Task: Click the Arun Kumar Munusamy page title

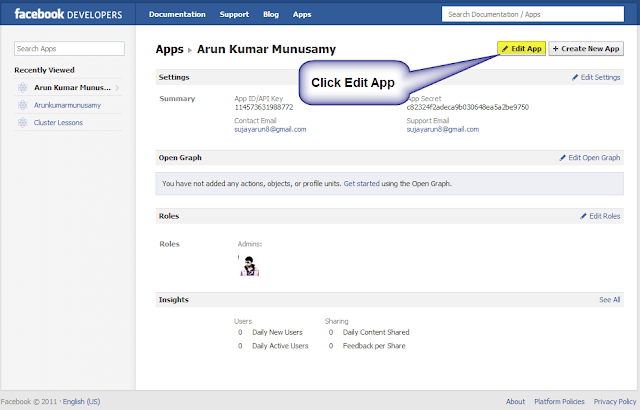Action: 266,49
